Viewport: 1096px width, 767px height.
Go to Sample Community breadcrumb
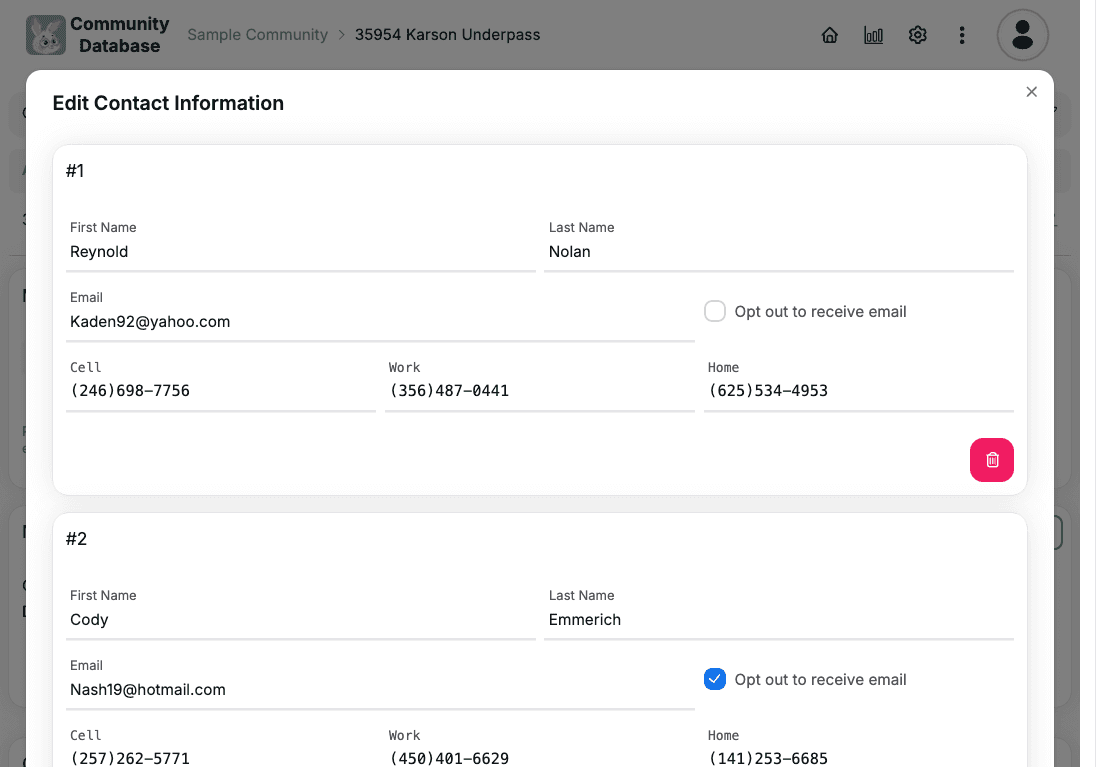[x=257, y=34]
